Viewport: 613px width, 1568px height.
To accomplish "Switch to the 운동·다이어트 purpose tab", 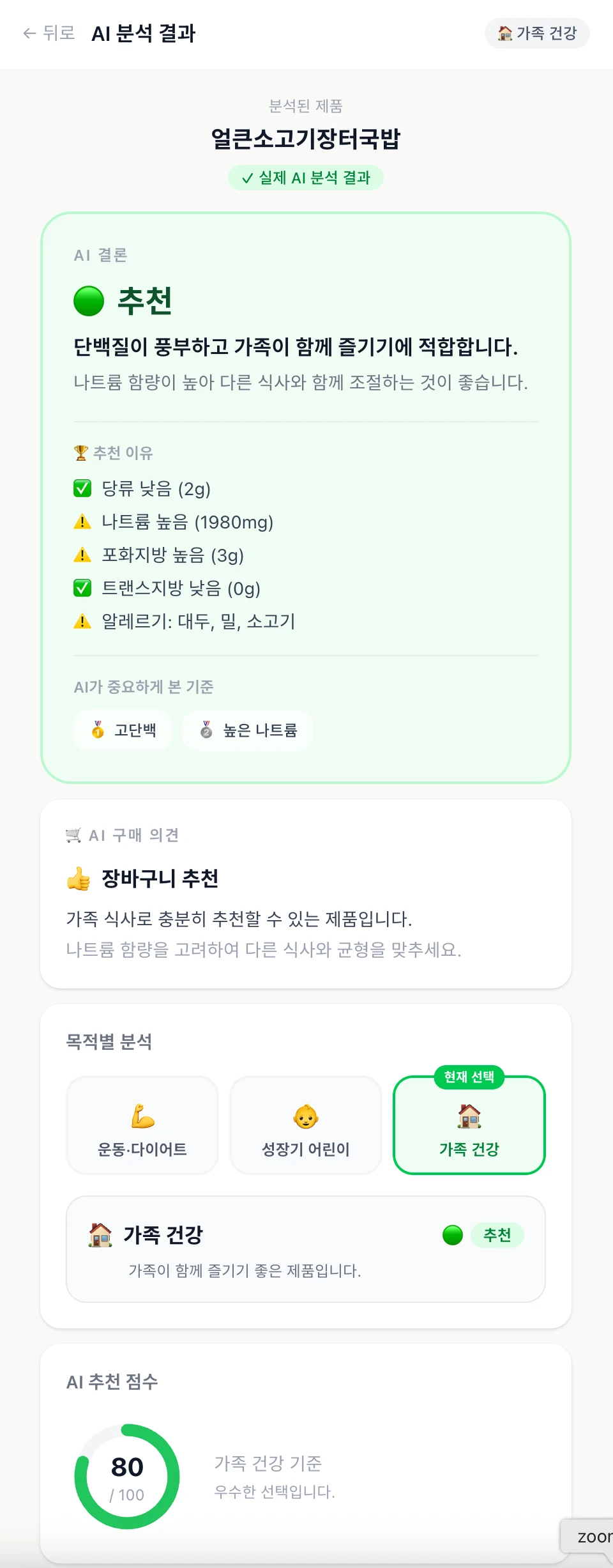I will click(x=142, y=1125).
